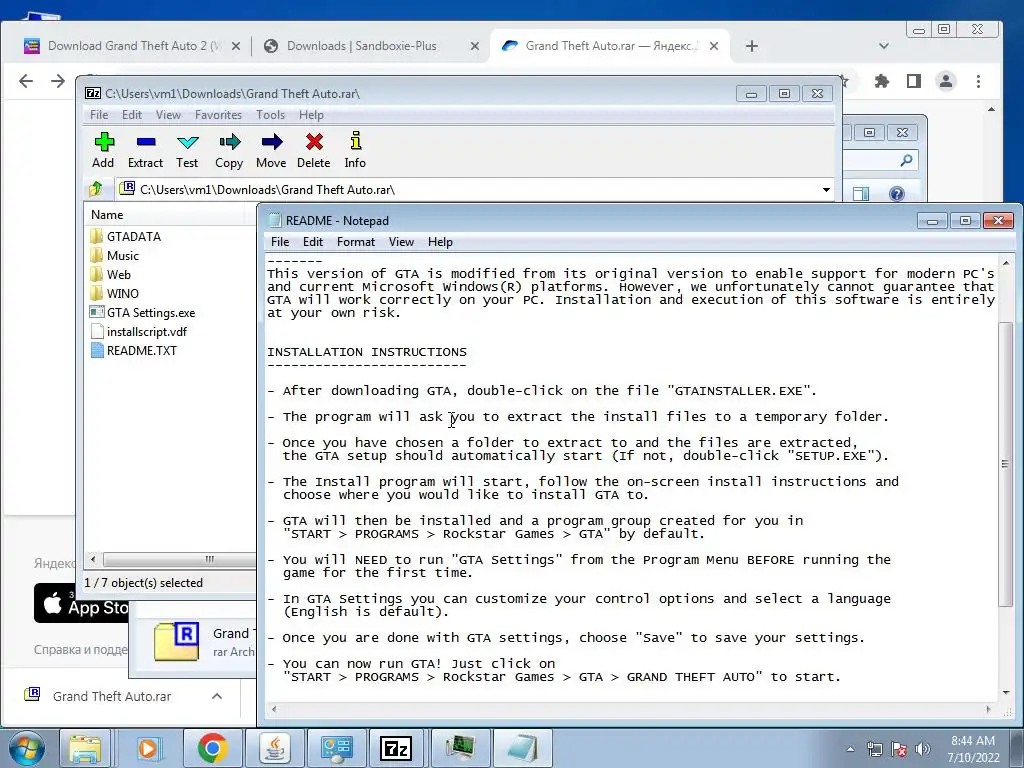The height and width of the screenshot is (768, 1024).
Task: Open Chrome extensions puzzle icon
Action: coord(882,81)
